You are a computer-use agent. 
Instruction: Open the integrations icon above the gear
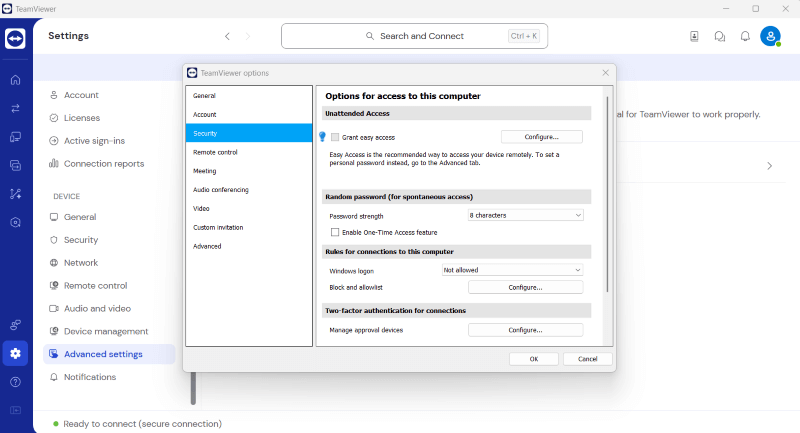pyautogui.click(x=15, y=324)
